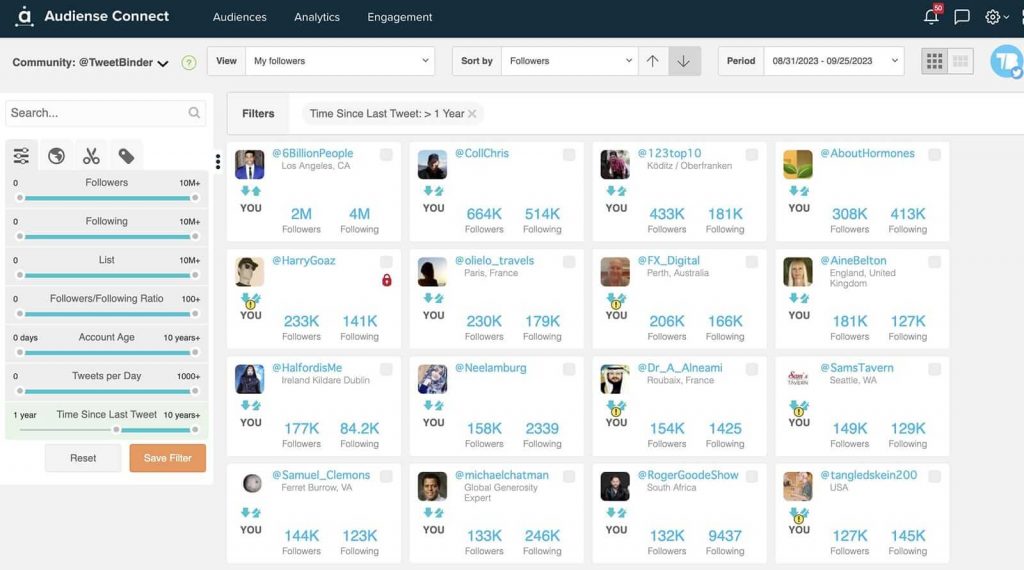
Task: Click the Filters tab label
Action: point(258,114)
